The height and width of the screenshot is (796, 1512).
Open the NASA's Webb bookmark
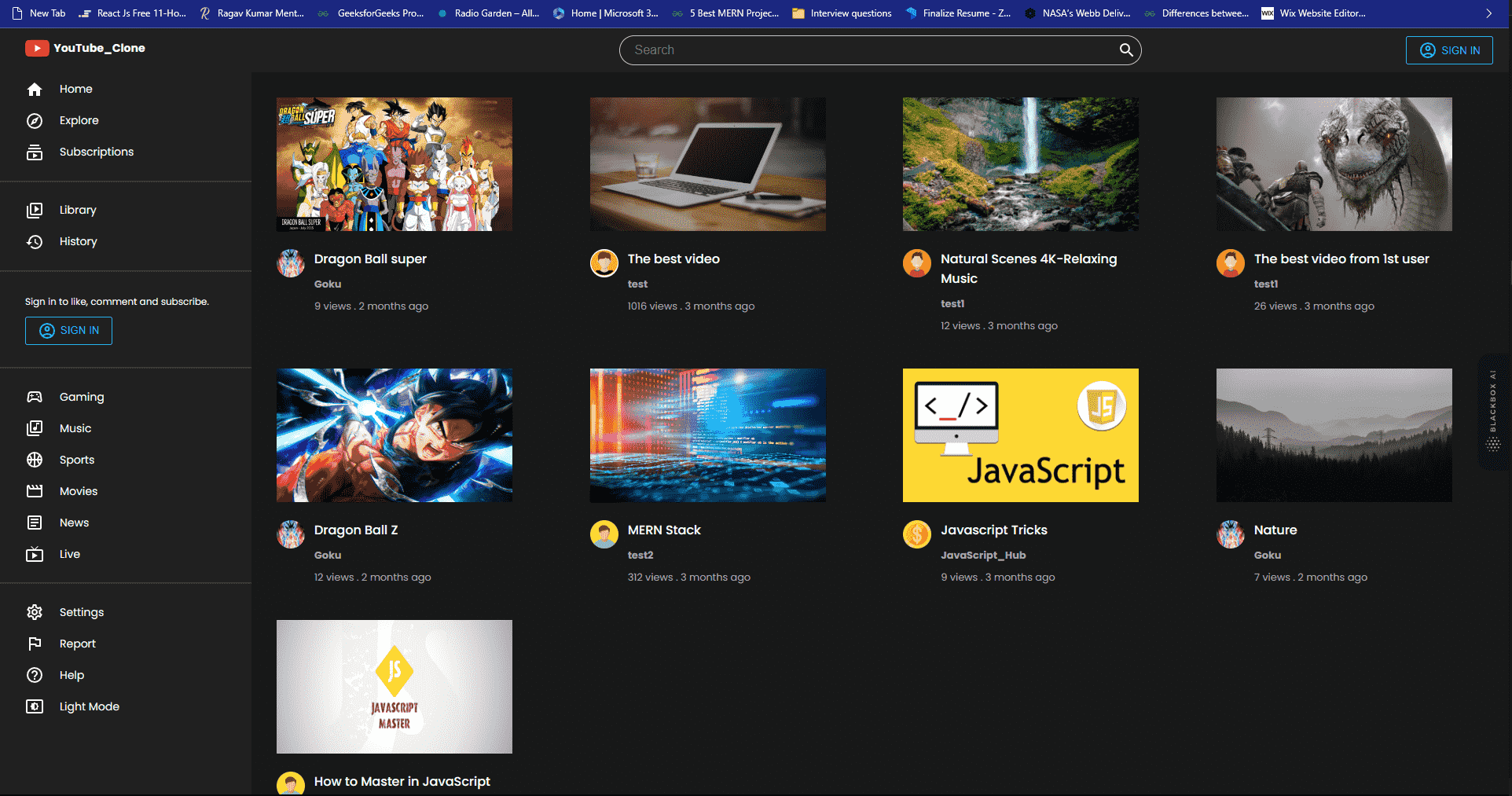coord(1078,13)
